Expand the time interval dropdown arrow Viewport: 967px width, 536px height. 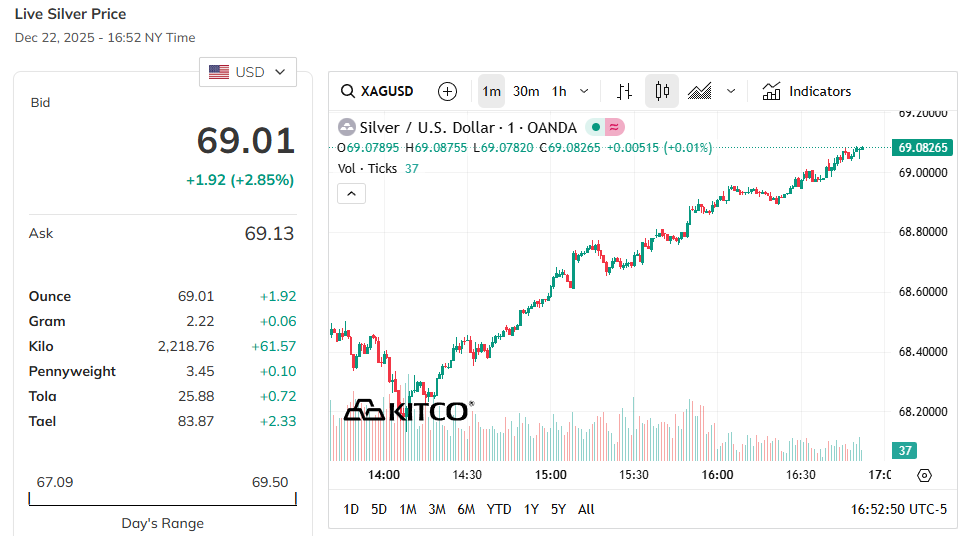584,91
